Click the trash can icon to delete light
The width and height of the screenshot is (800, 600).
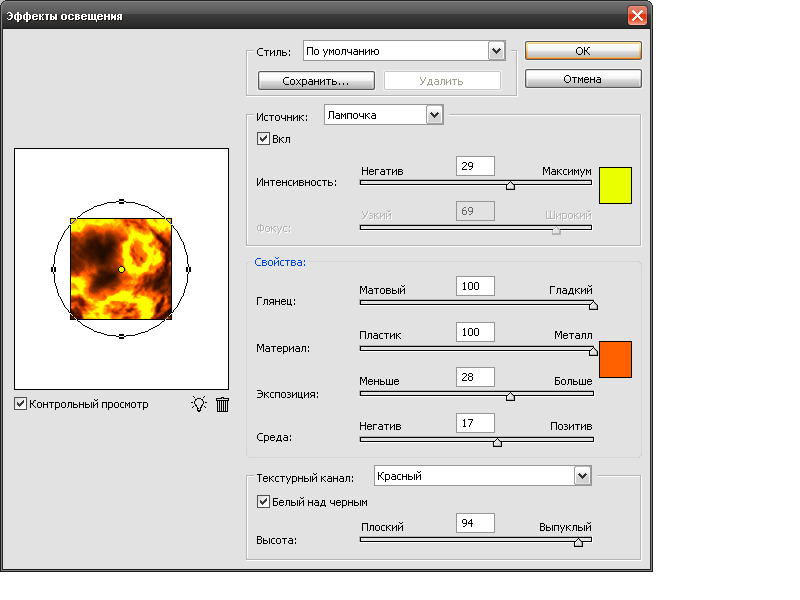(x=222, y=405)
